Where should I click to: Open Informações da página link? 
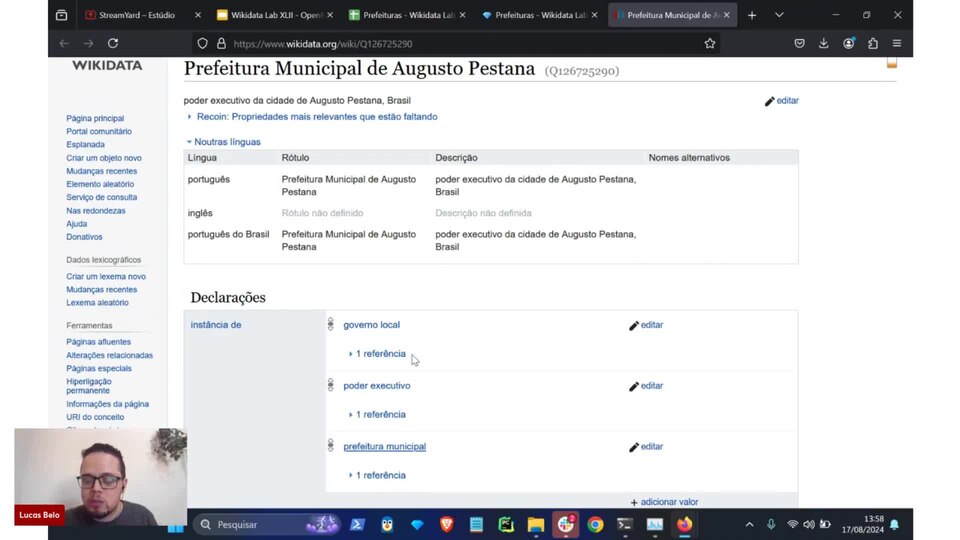tap(107, 404)
